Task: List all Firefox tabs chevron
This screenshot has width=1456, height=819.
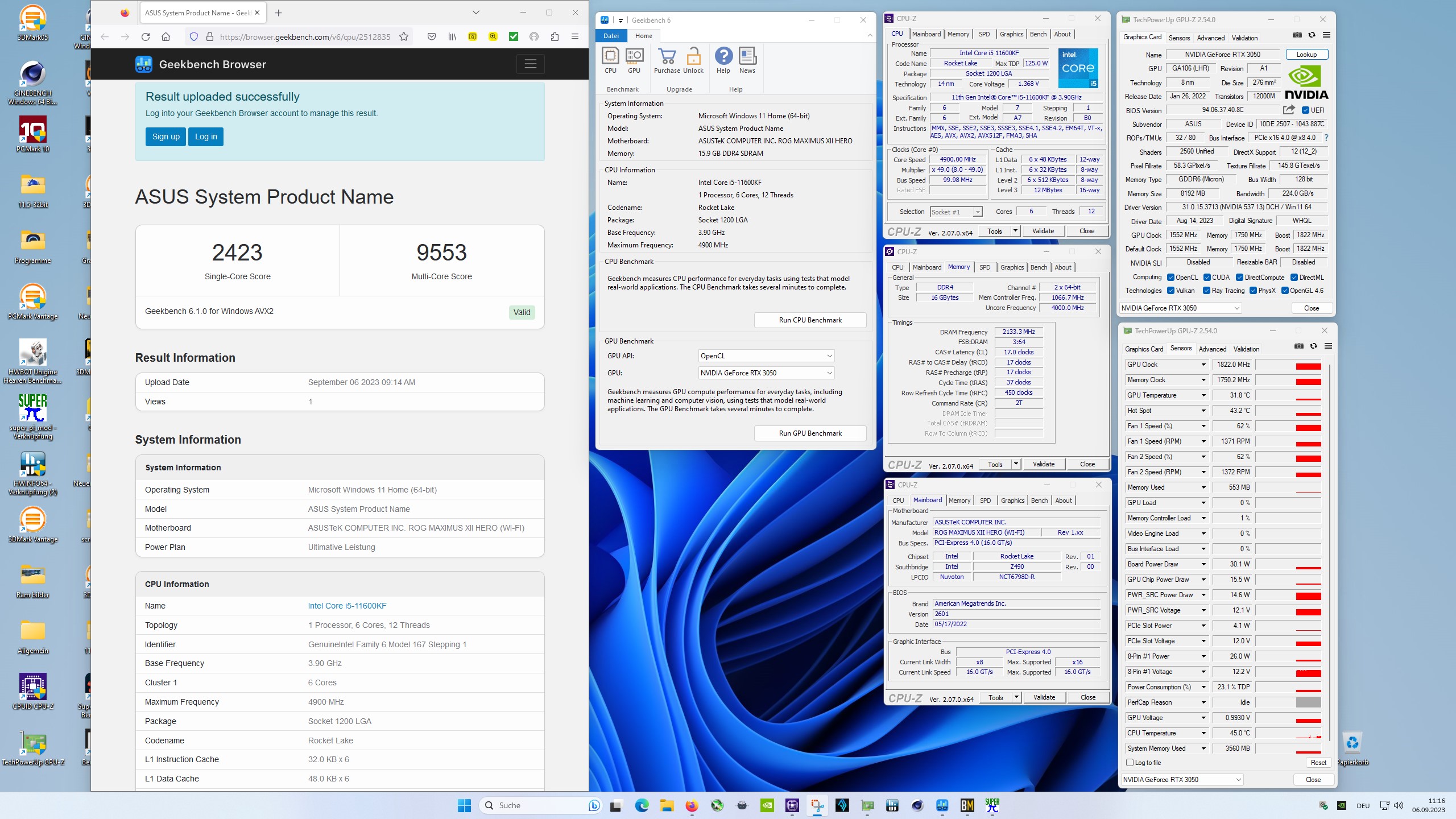Action: 476,13
